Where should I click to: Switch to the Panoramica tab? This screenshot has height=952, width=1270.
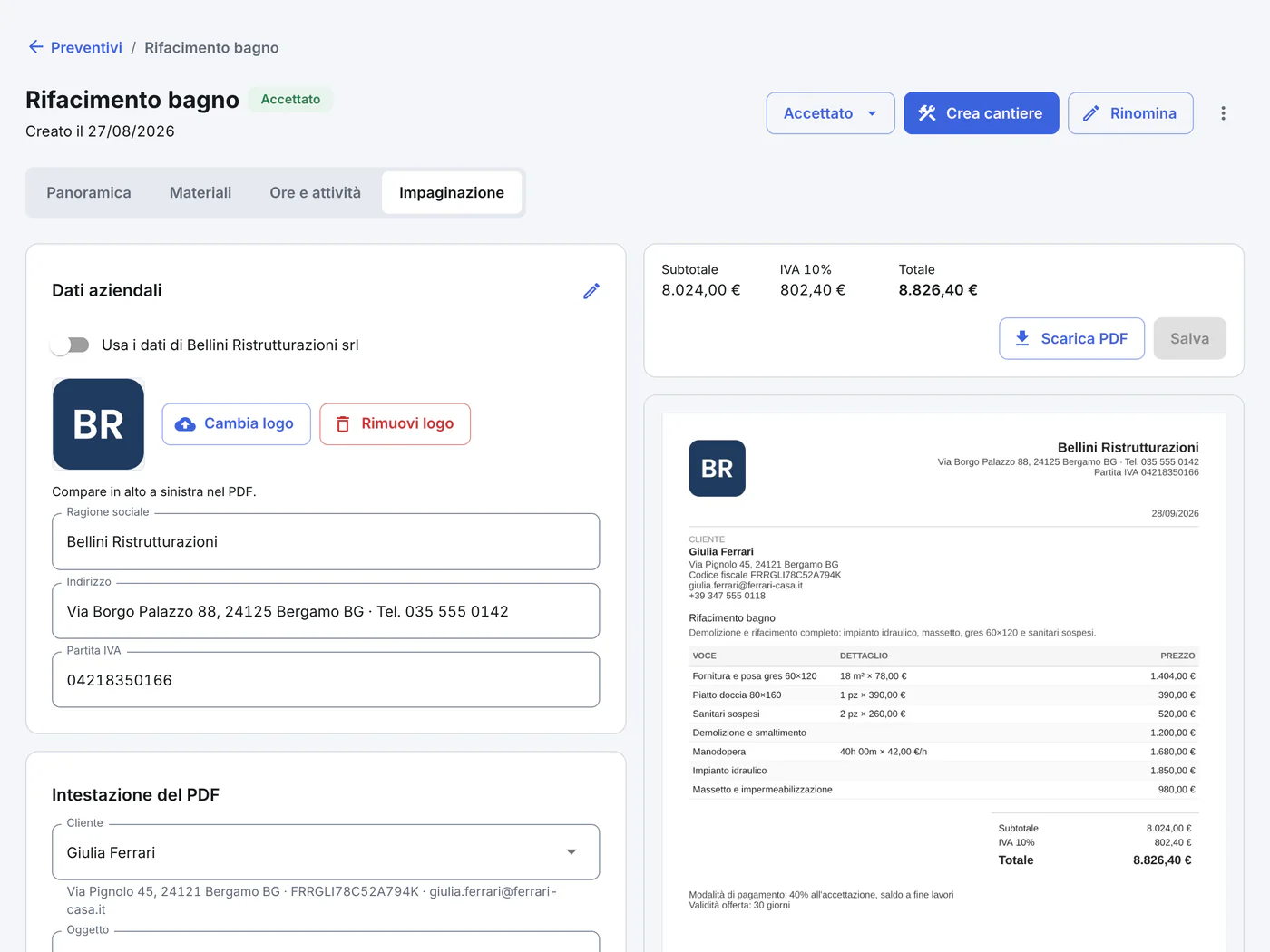[x=89, y=192]
